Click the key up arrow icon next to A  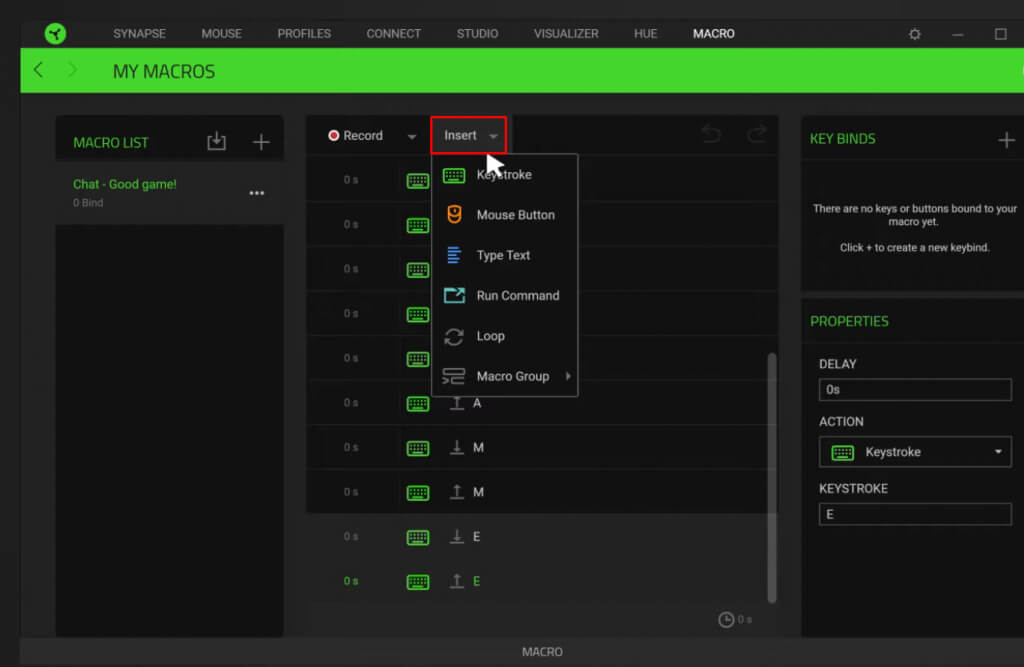pyautogui.click(x=457, y=403)
